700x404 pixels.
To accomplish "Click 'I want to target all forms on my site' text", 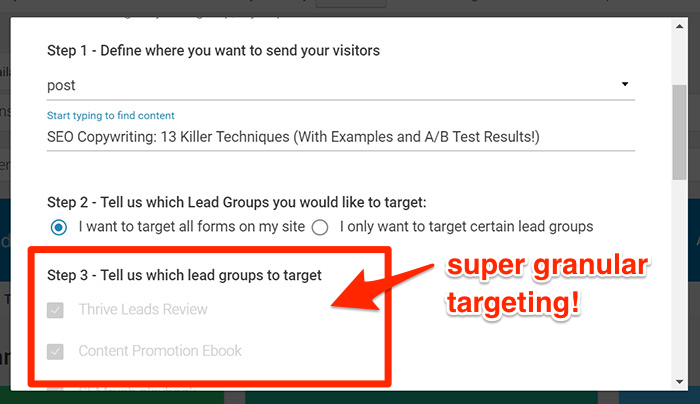I will click(192, 227).
